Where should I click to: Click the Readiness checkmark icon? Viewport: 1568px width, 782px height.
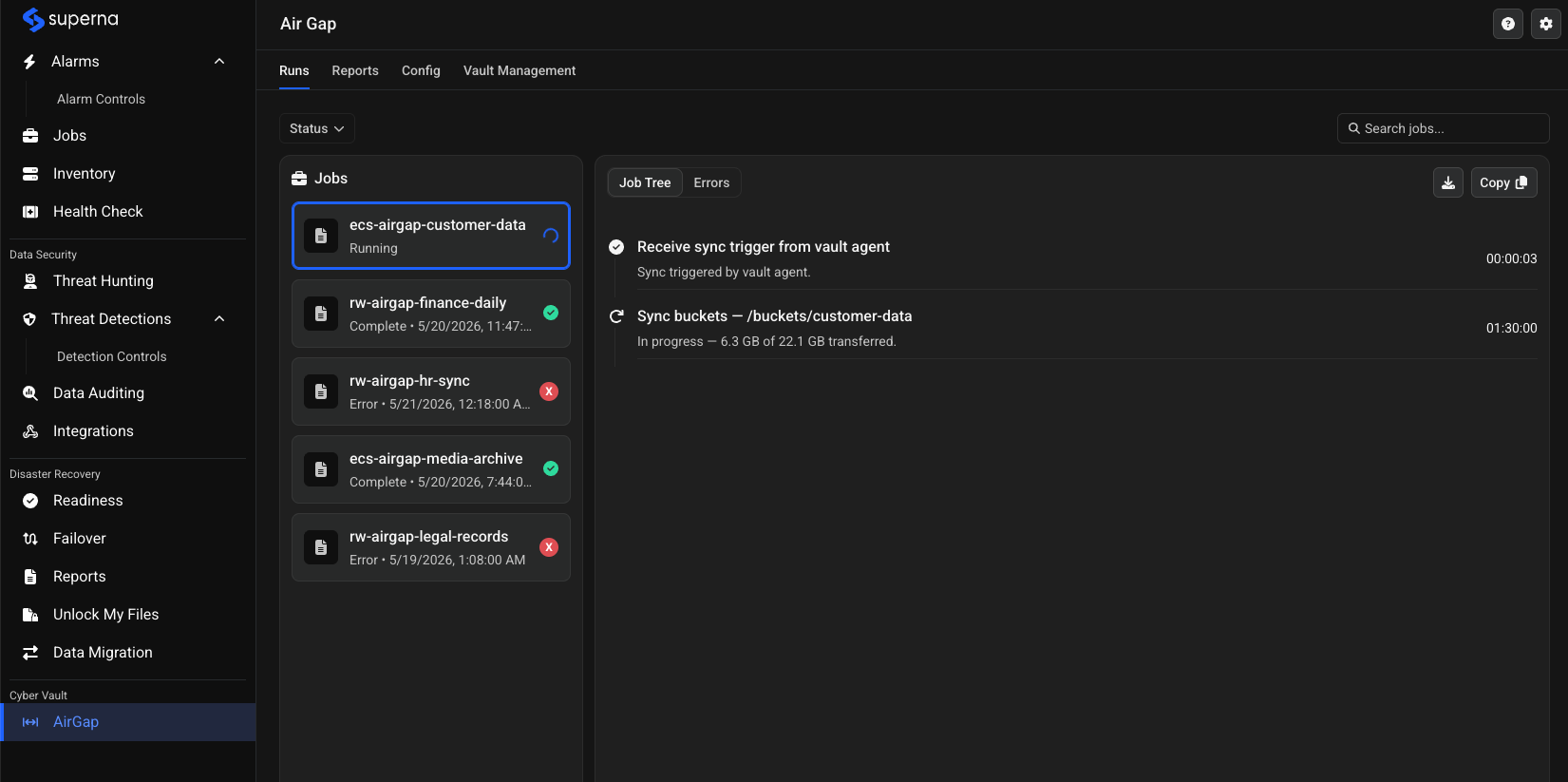[x=30, y=501]
